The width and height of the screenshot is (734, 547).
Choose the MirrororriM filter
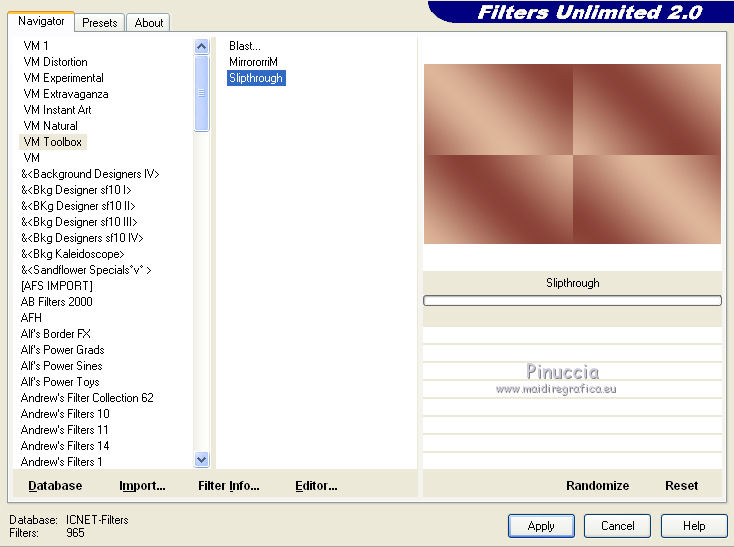[x=253, y=62]
